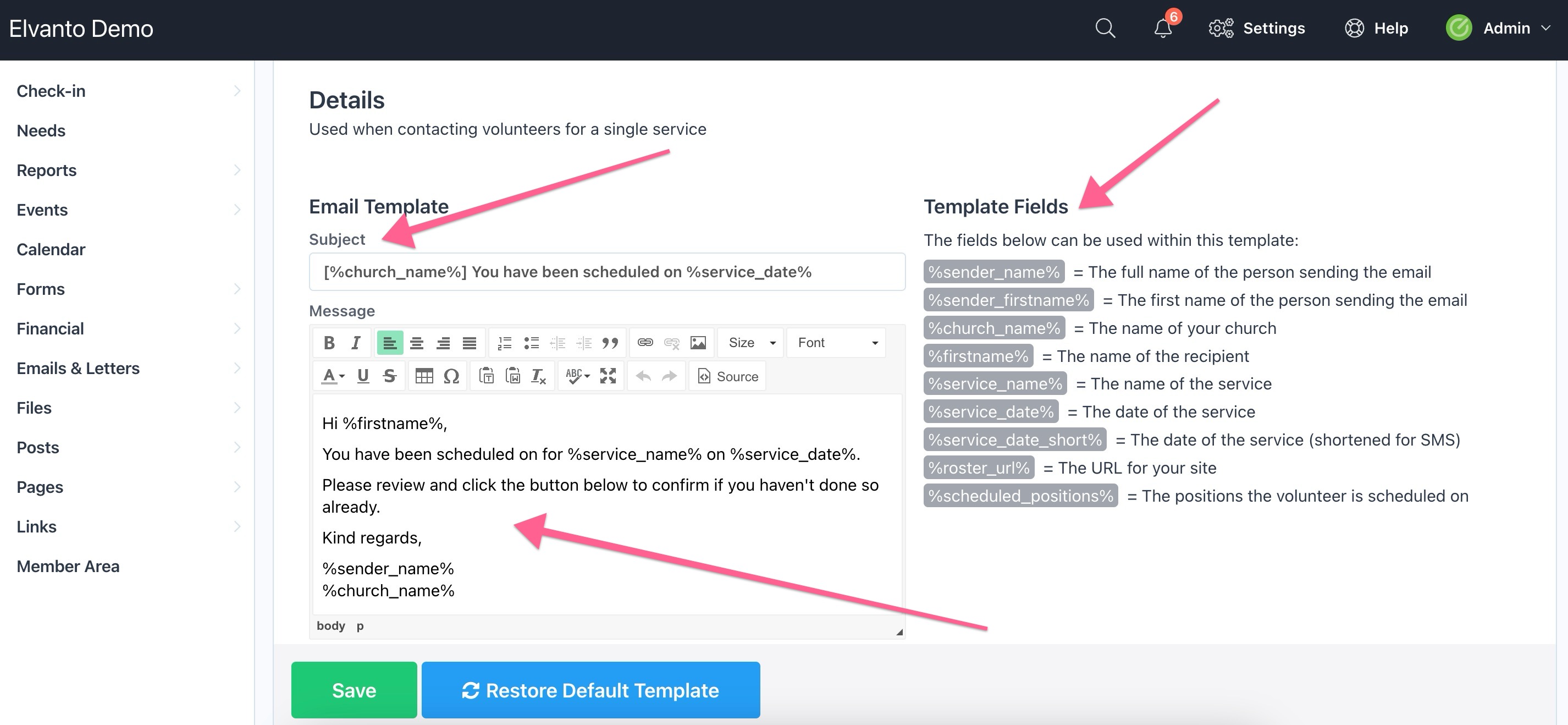This screenshot has height=725, width=1568.
Task: Click the Bold formatting icon
Action: (329, 342)
